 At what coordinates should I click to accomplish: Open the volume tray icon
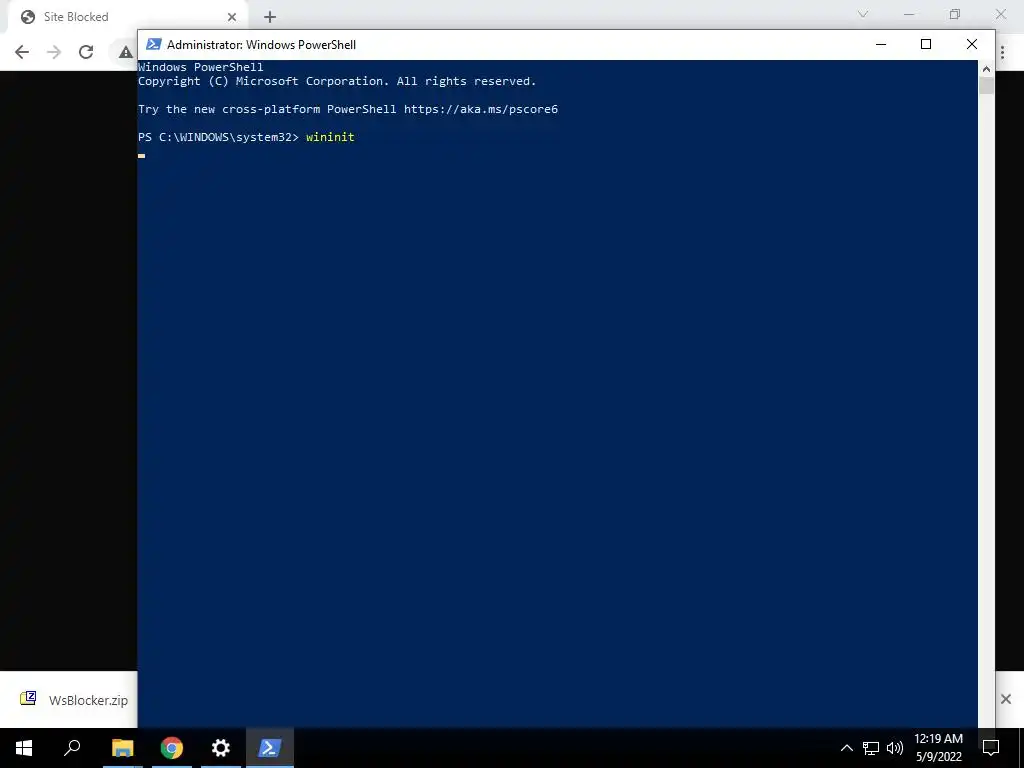(x=895, y=748)
